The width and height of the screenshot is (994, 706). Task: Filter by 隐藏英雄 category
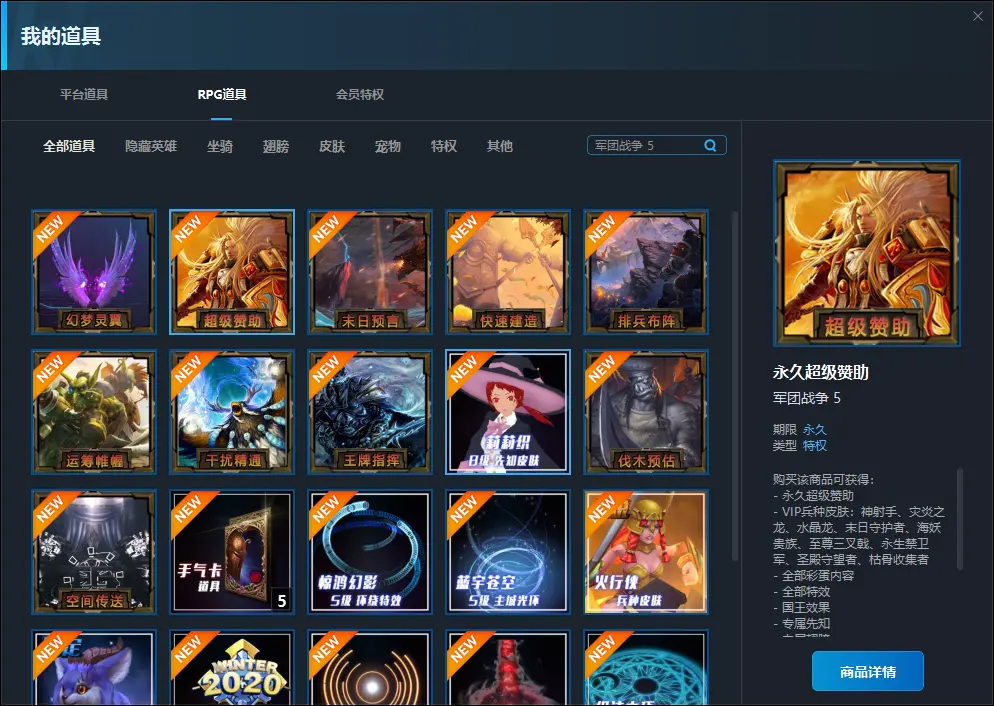pyautogui.click(x=151, y=146)
